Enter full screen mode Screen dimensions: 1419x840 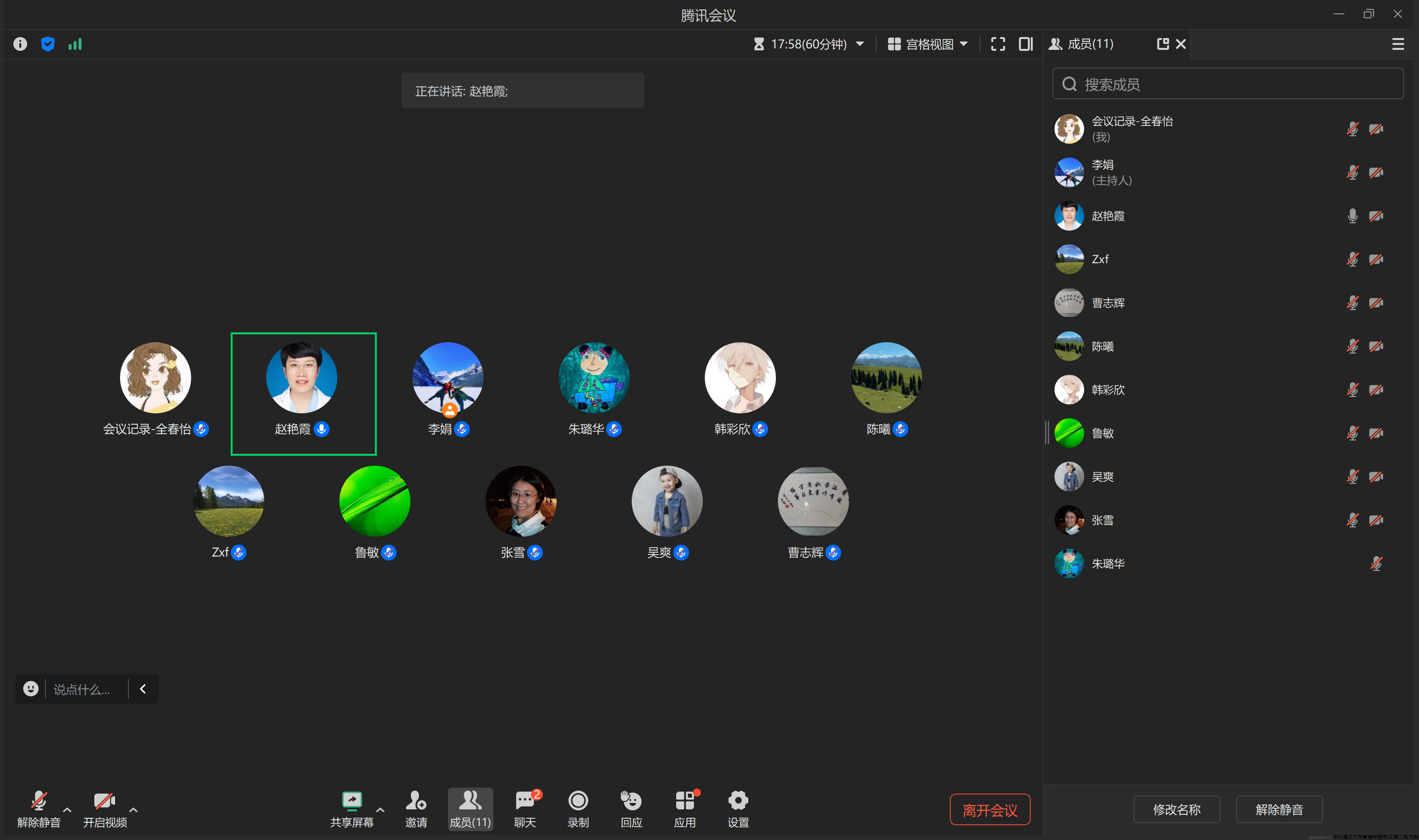pyautogui.click(x=998, y=44)
